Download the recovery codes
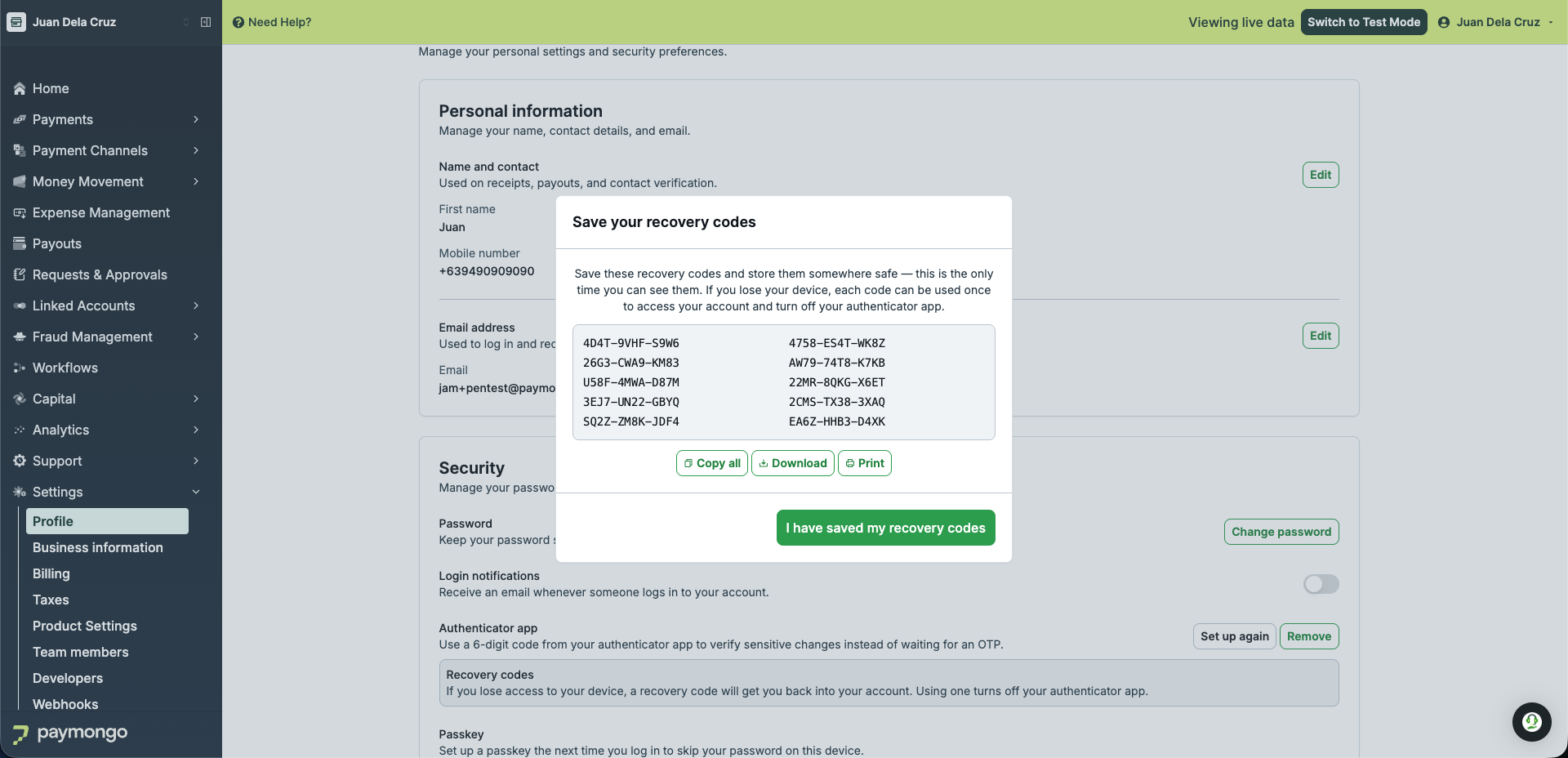 (x=793, y=463)
